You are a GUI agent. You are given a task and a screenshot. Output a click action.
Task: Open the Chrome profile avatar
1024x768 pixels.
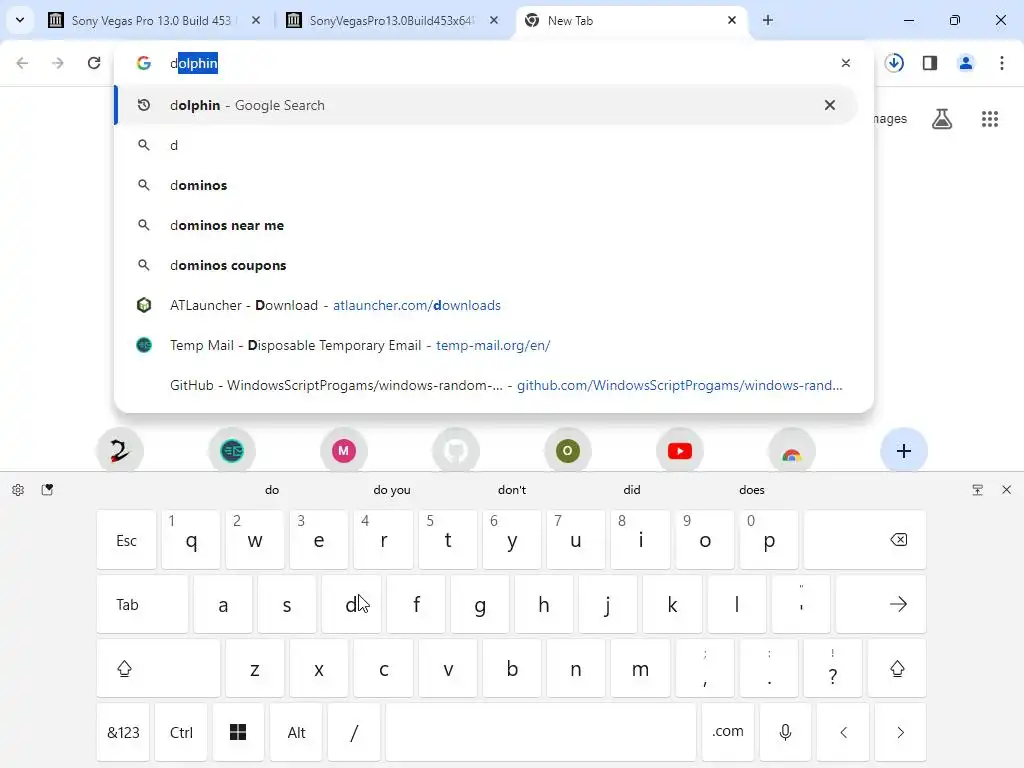966,63
